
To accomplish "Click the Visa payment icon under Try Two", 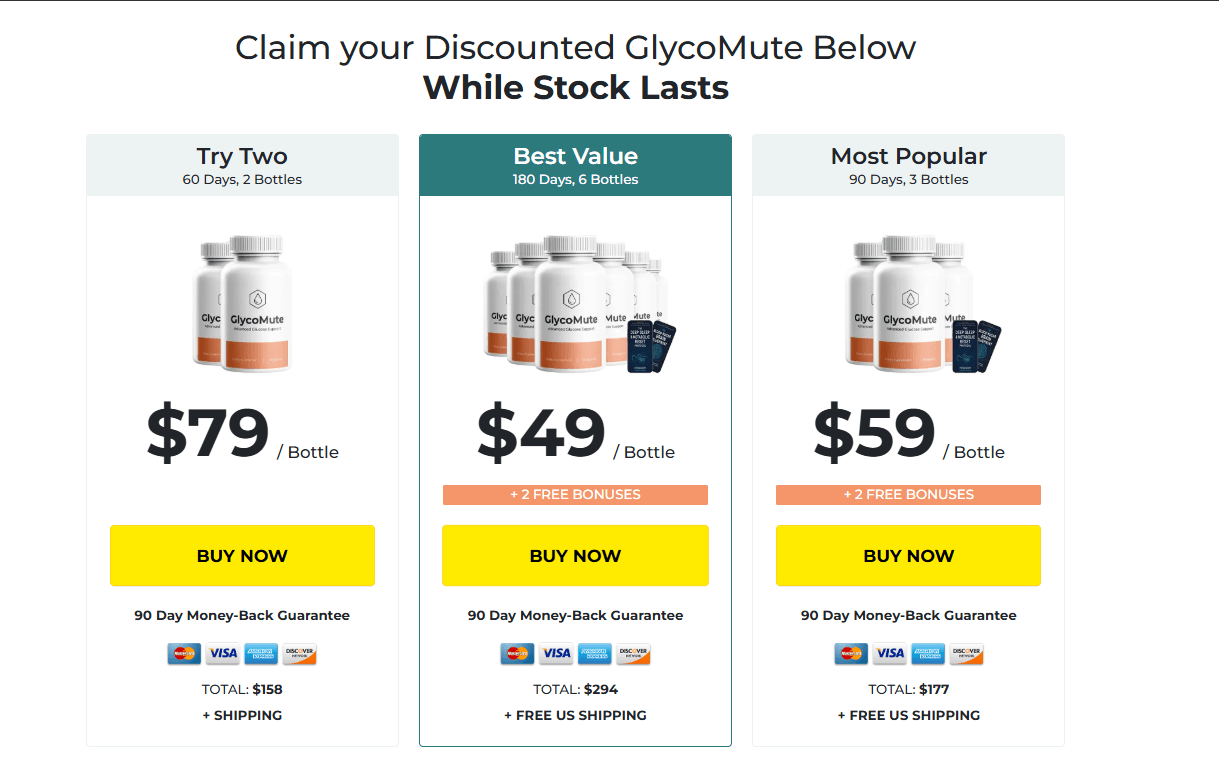I will point(222,654).
